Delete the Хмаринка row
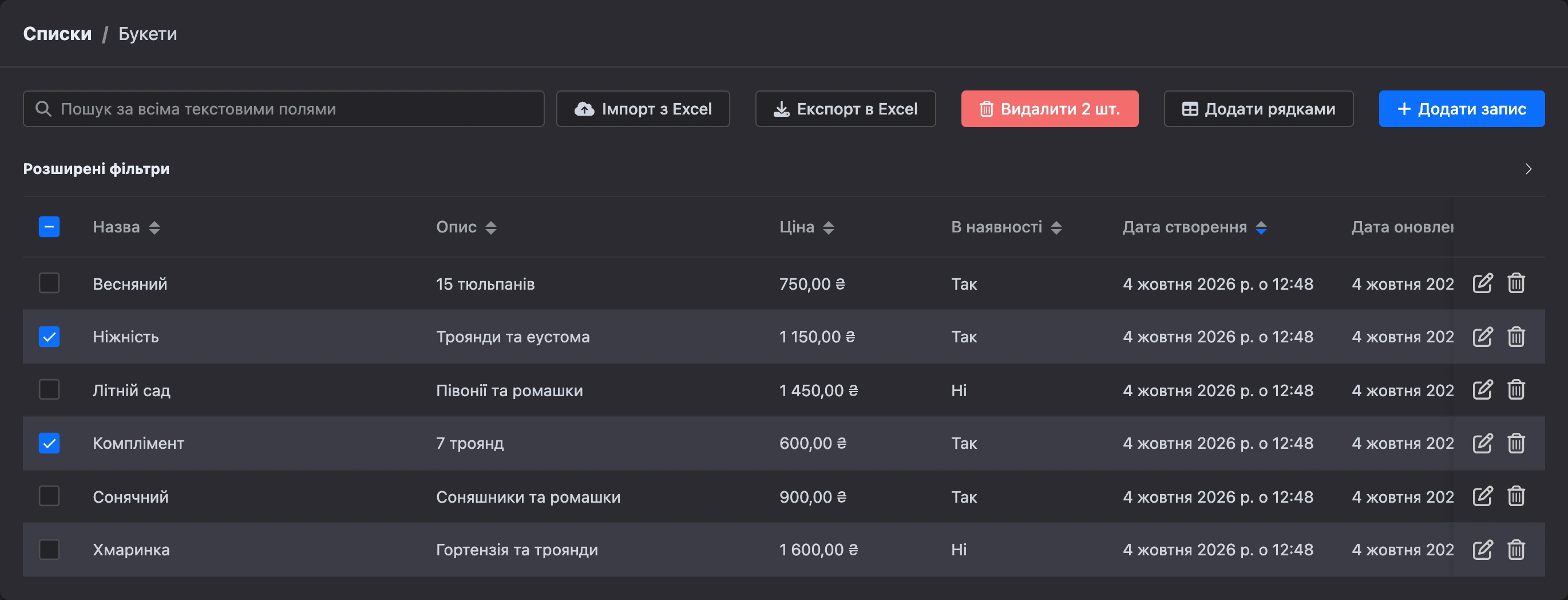The width and height of the screenshot is (1568, 600). click(x=1516, y=550)
